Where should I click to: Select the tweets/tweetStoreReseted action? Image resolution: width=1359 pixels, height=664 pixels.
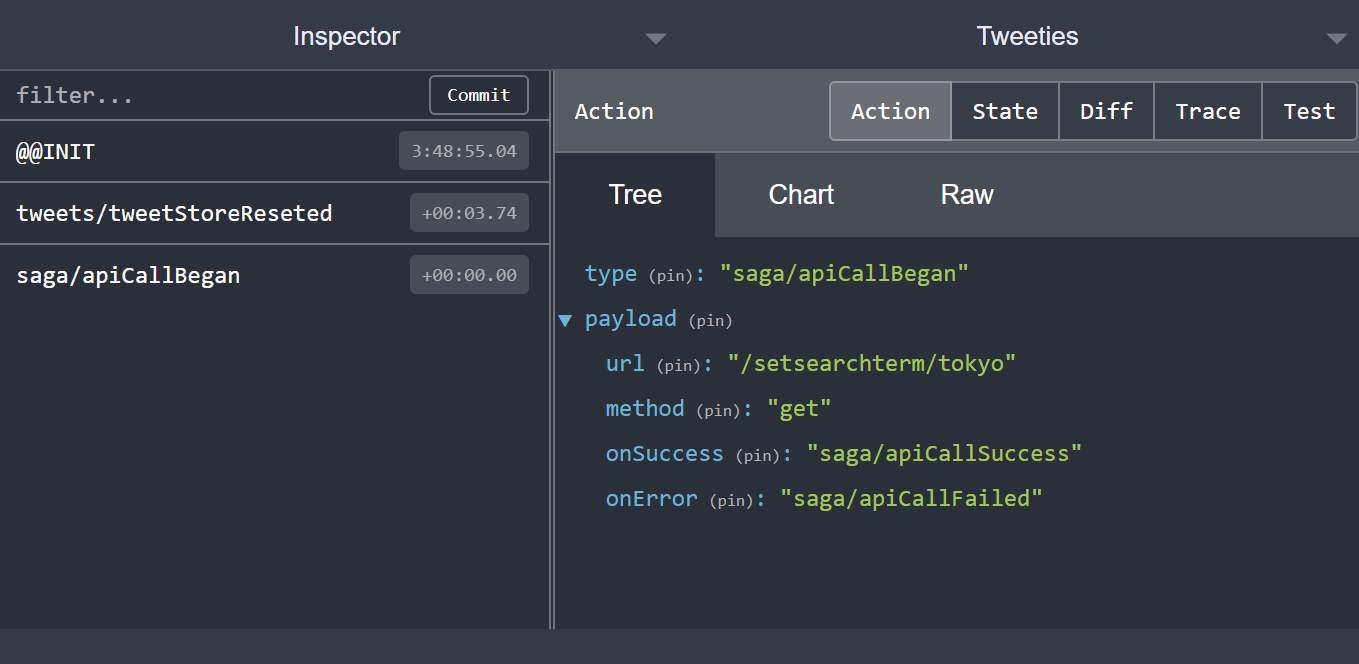[x=174, y=212]
